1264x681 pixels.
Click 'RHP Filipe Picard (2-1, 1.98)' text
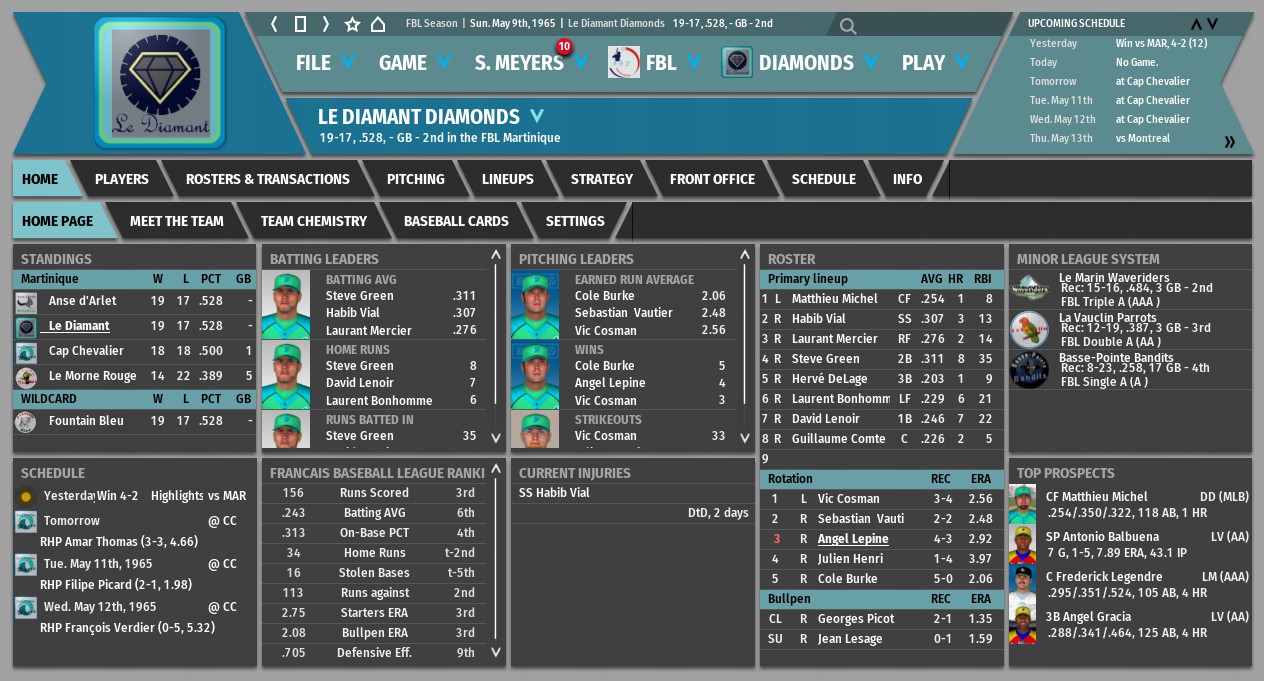coord(114,584)
